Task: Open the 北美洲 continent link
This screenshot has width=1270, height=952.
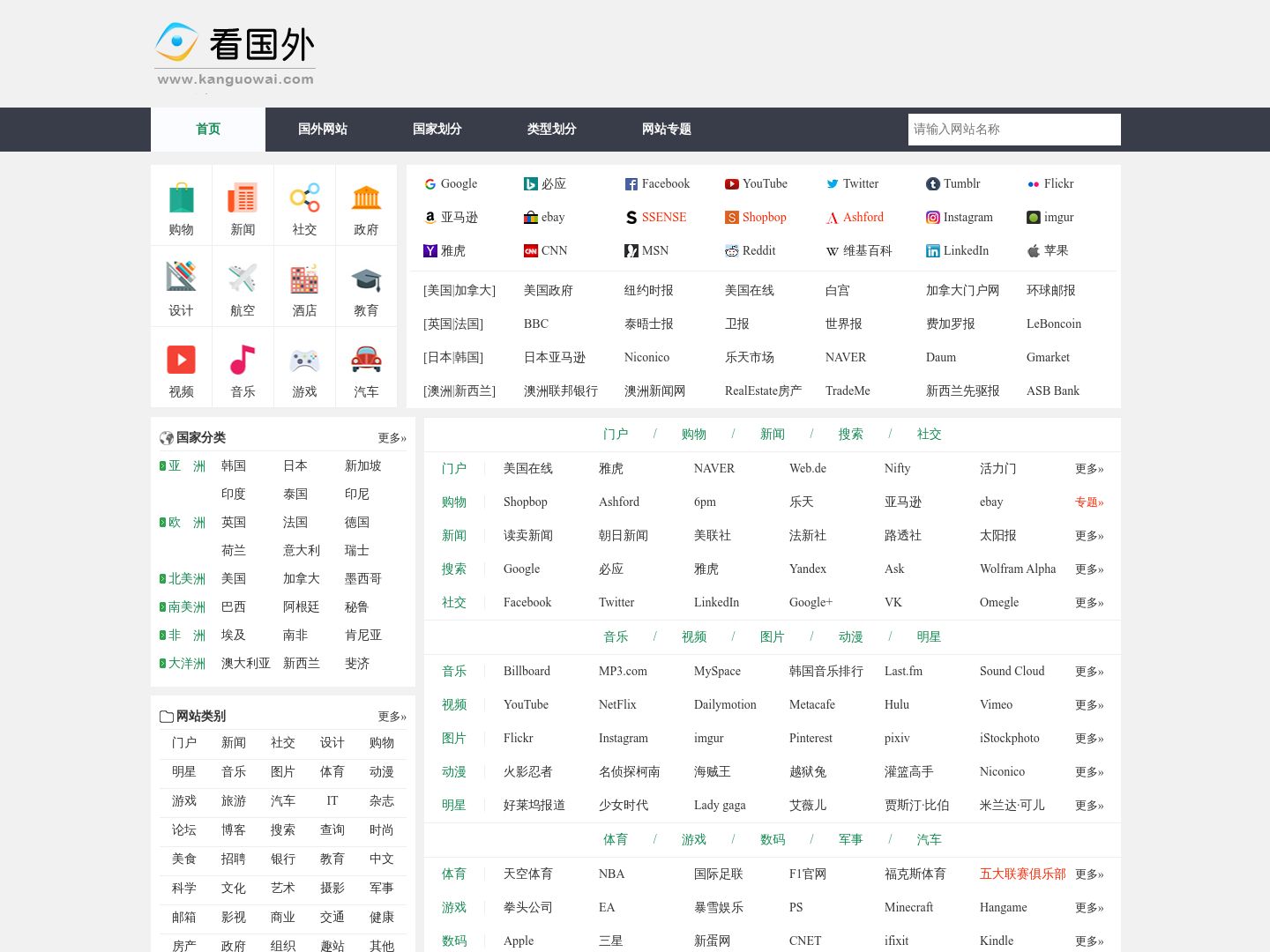Action: [x=187, y=579]
